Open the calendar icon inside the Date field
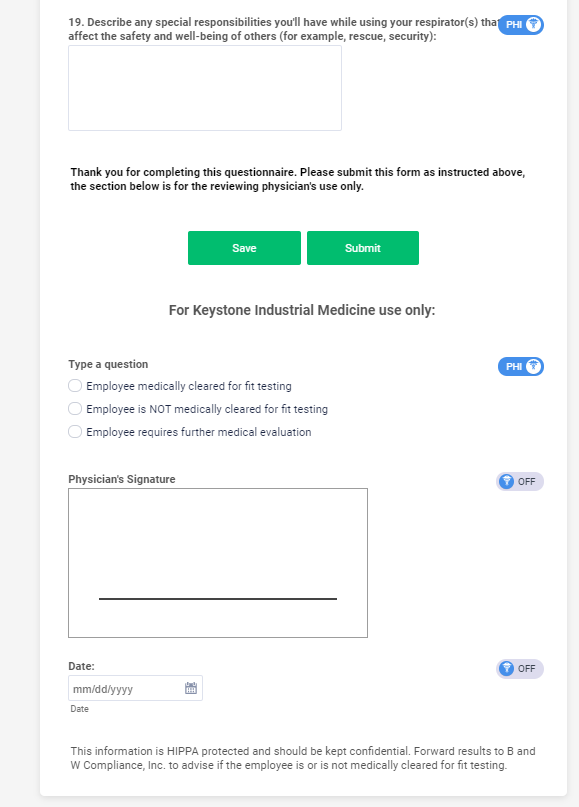This screenshot has height=807, width=579. (x=190, y=688)
